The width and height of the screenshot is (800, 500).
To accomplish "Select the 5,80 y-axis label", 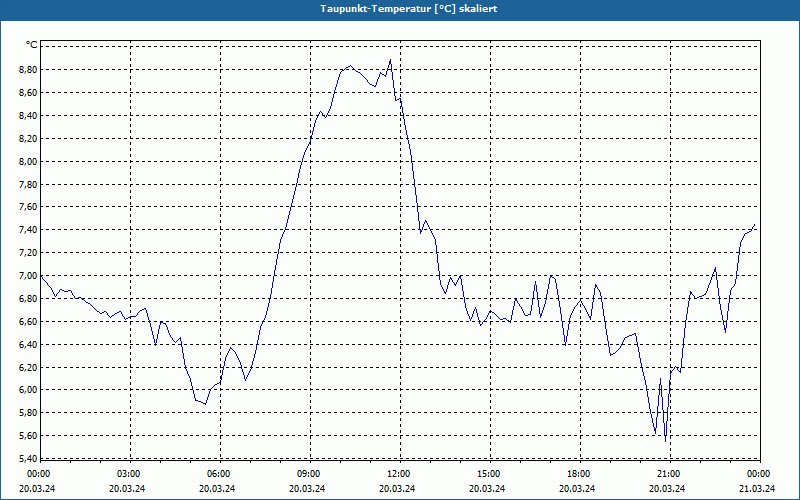I will pyautogui.click(x=28, y=412).
